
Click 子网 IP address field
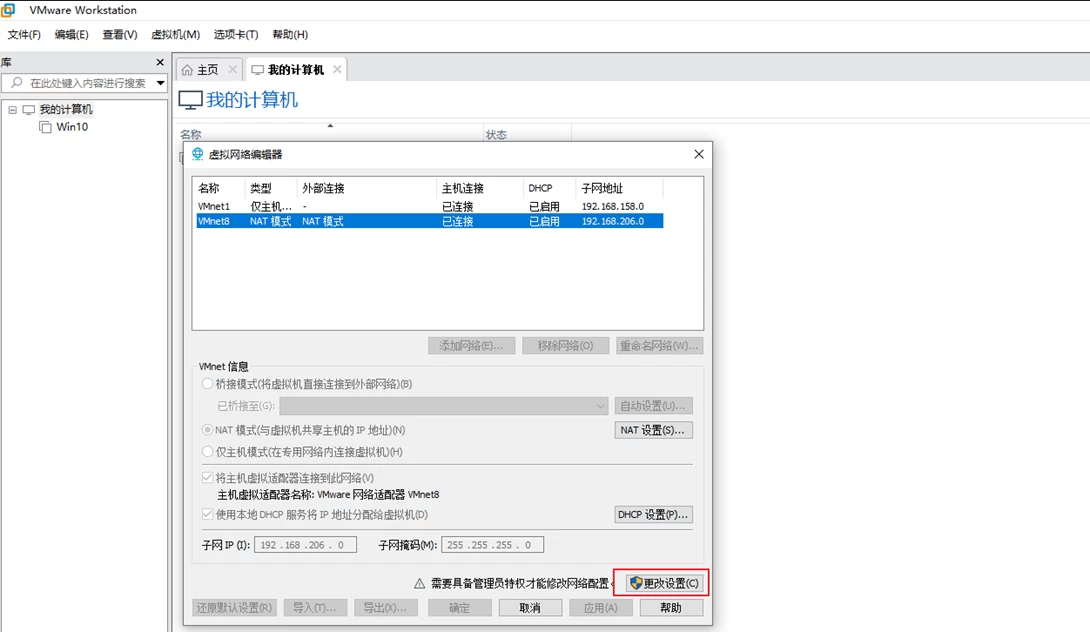click(x=305, y=545)
